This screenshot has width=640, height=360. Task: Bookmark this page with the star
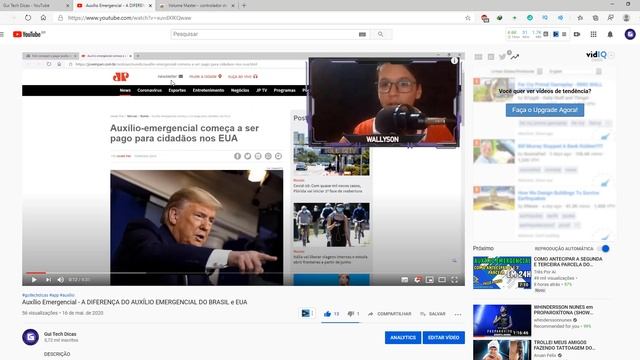468,18
